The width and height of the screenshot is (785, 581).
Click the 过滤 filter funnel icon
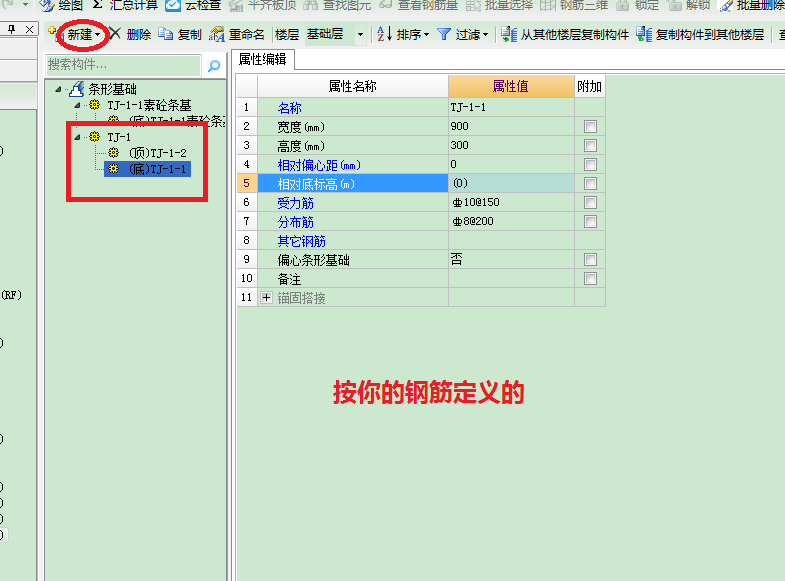tap(444, 35)
